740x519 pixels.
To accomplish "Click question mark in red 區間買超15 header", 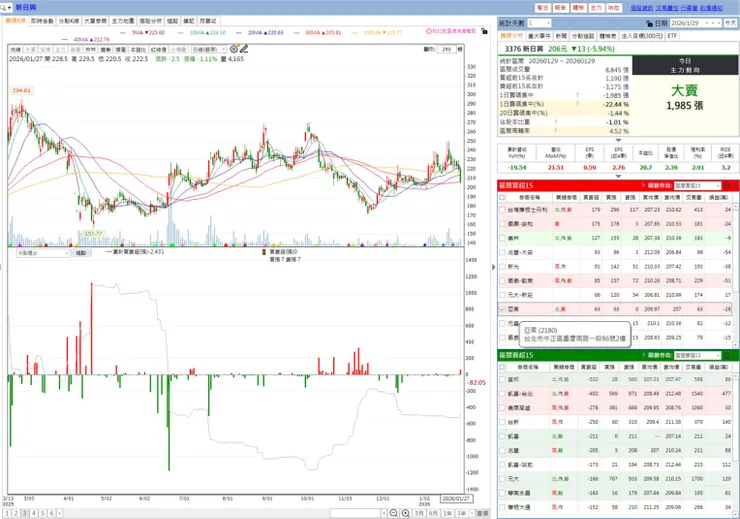I will (643, 185).
